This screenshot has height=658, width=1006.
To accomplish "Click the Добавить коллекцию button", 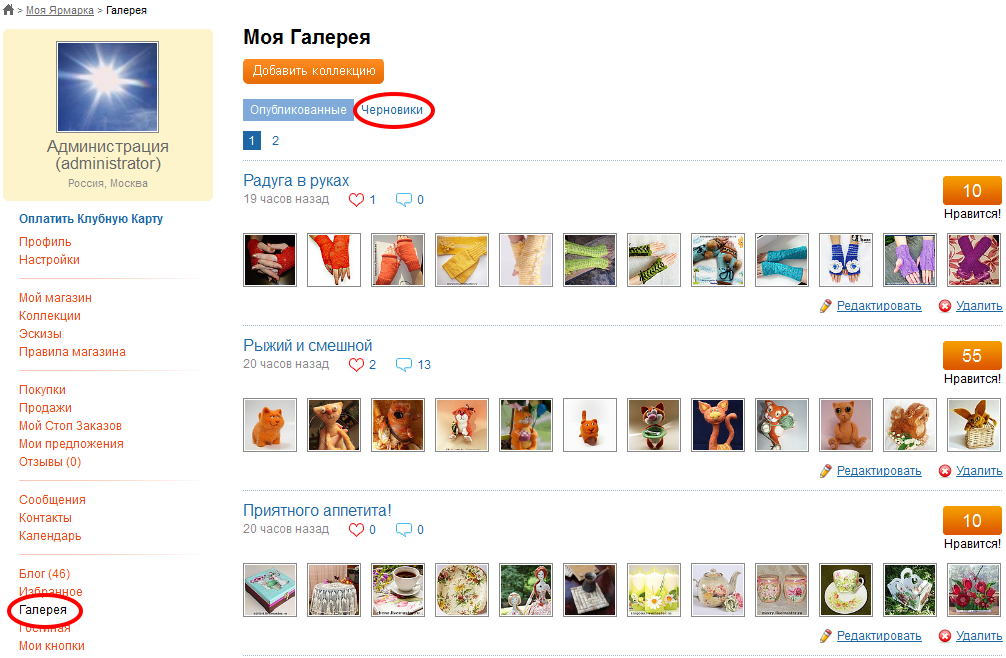I will pyautogui.click(x=313, y=71).
